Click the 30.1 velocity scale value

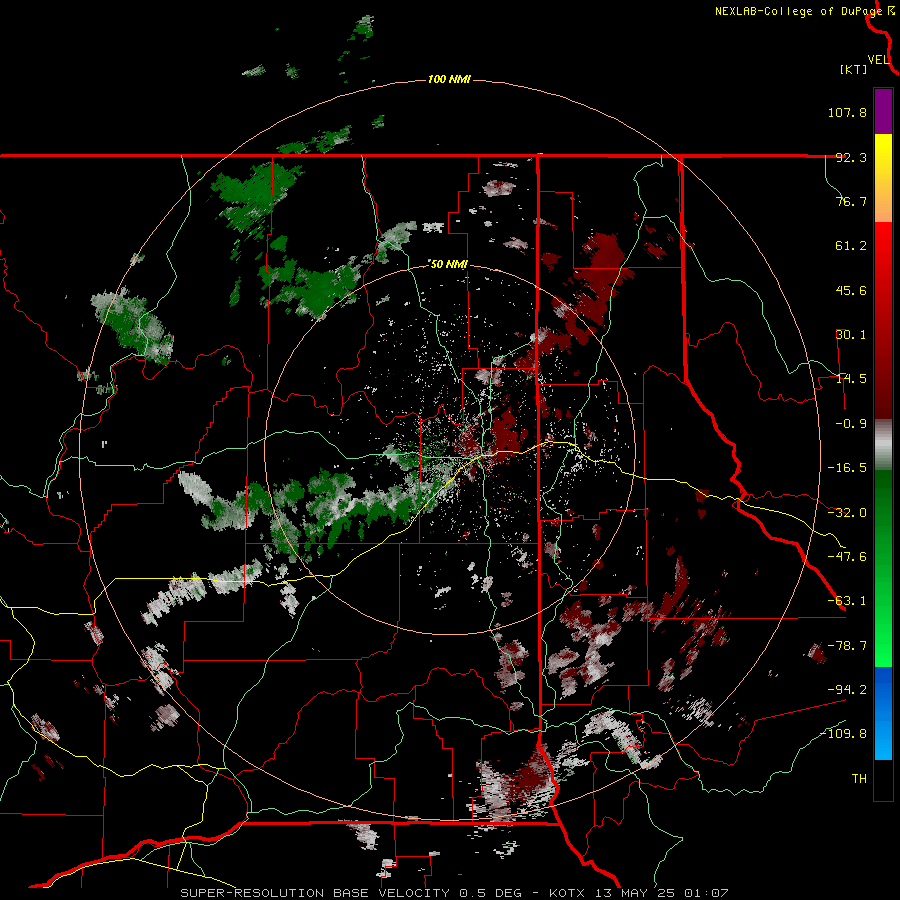click(x=851, y=335)
